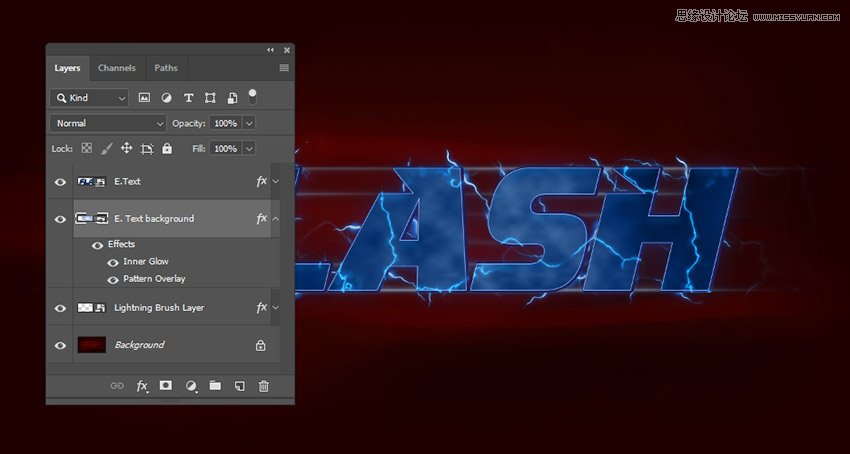Open the Layers panel flyout menu
The image size is (850, 454).
(x=284, y=68)
